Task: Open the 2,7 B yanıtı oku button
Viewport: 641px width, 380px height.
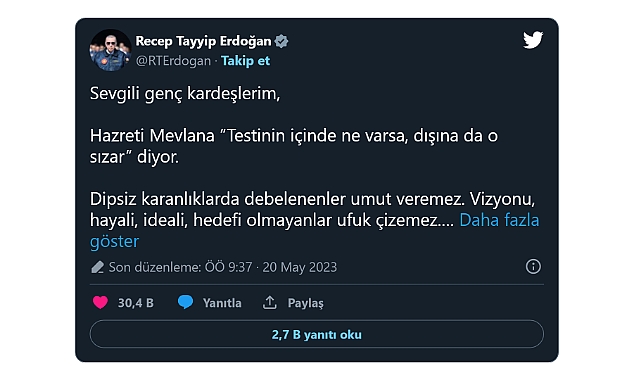Action: [317, 334]
